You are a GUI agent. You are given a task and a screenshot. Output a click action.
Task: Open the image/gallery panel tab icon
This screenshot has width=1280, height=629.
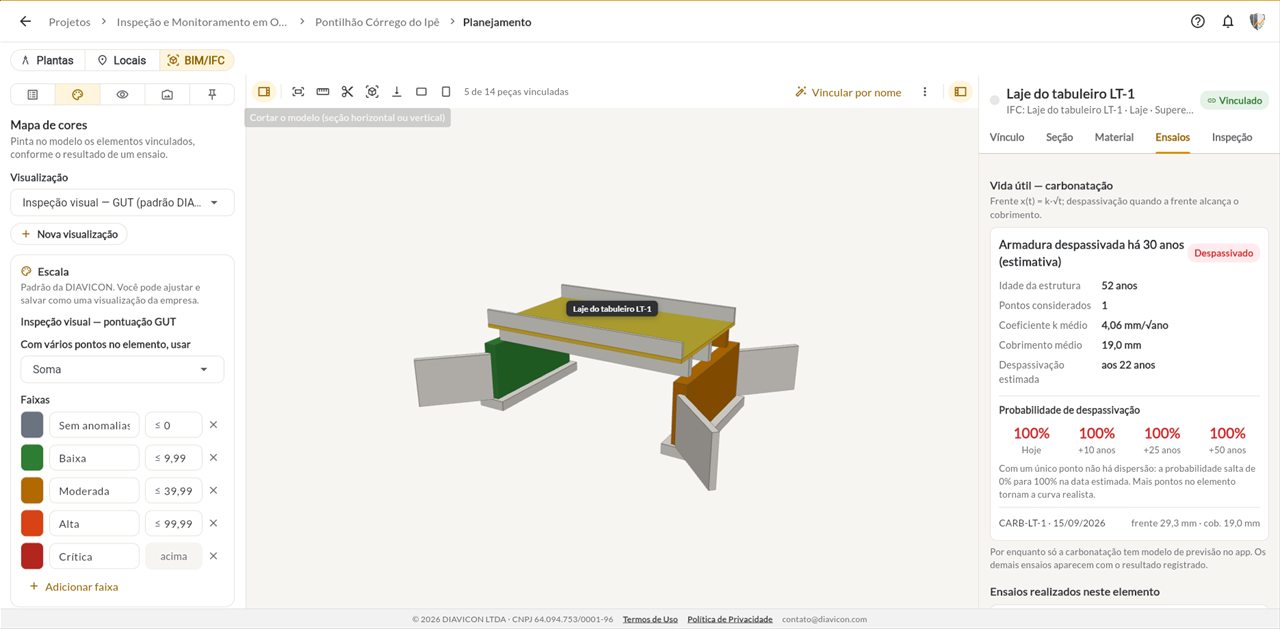click(x=167, y=94)
